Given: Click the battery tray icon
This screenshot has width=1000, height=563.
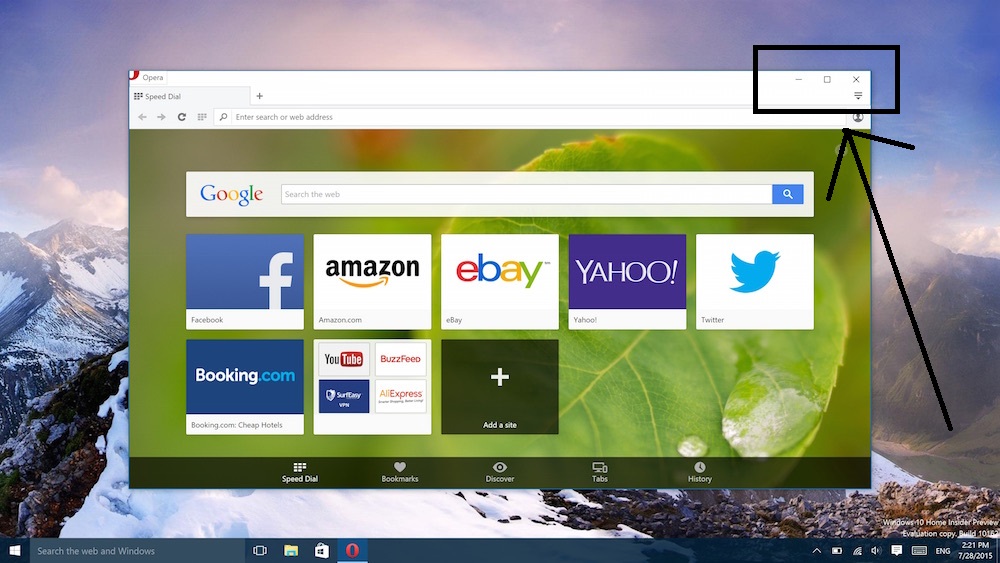Looking at the screenshot, I should (837, 551).
